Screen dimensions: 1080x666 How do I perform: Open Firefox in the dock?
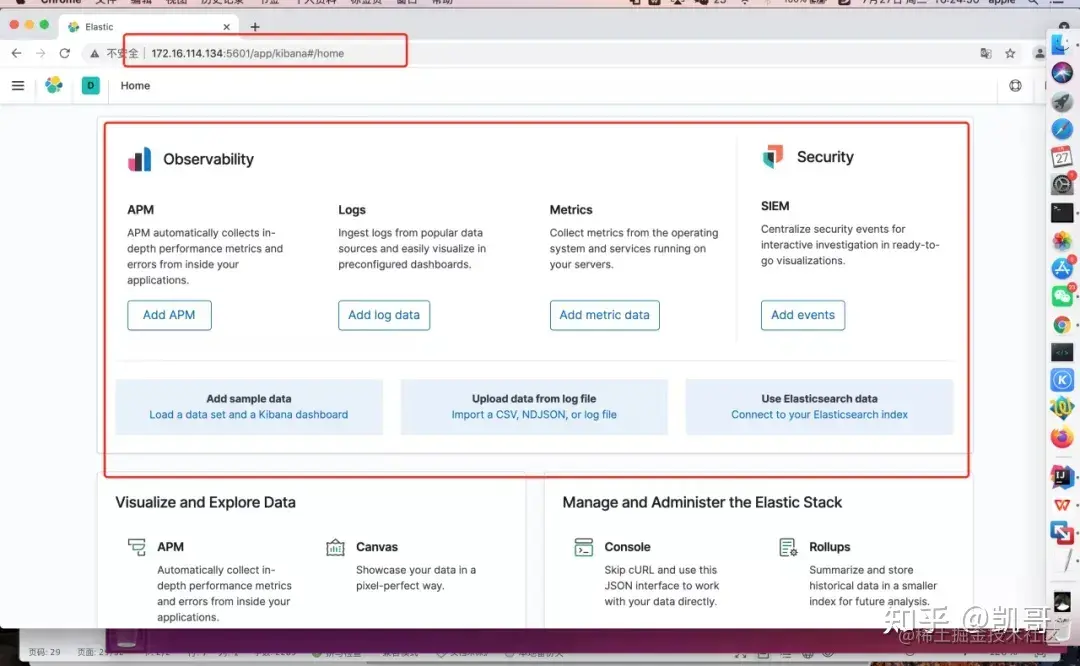1062,437
